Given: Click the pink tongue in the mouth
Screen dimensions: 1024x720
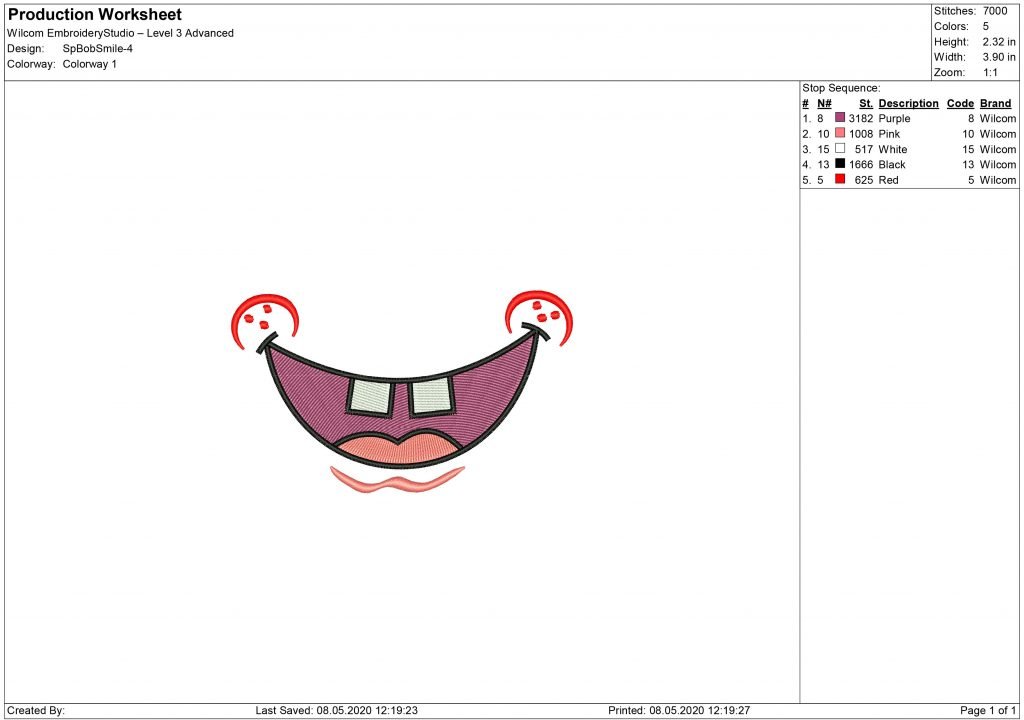Looking at the screenshot, I should coord(398,450).
